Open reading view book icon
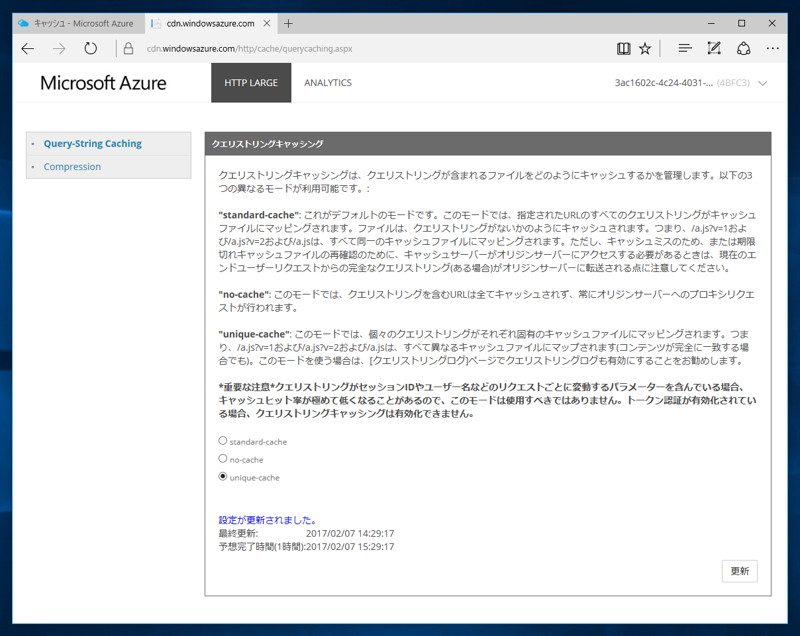 (x=623, y=48)
